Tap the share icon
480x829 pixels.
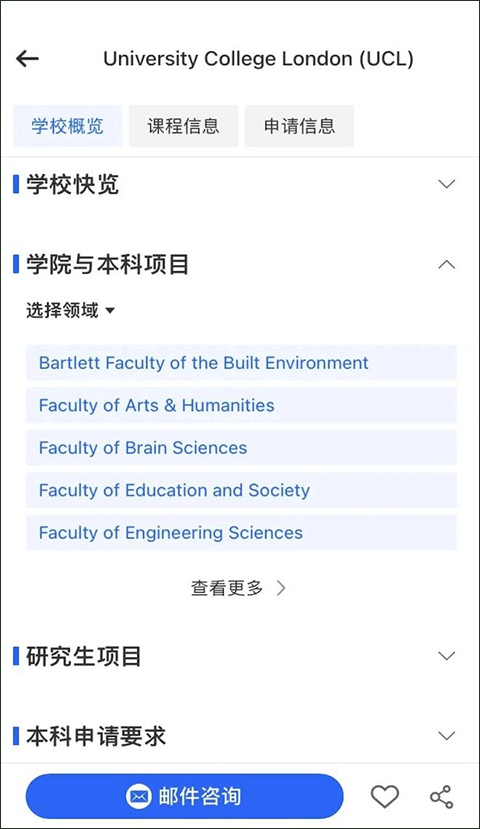pos(441,796)
